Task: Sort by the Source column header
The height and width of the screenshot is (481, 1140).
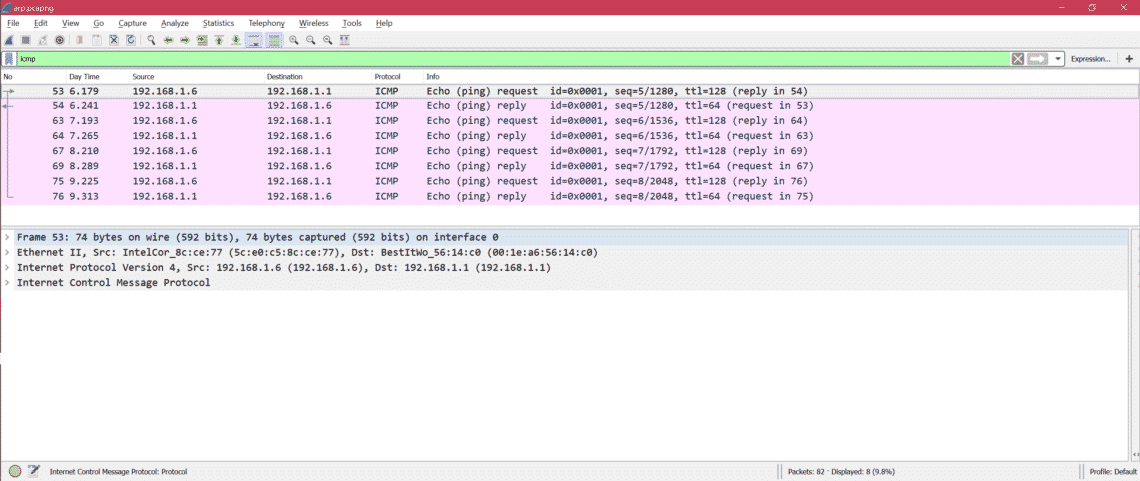Action: (196, 76)
